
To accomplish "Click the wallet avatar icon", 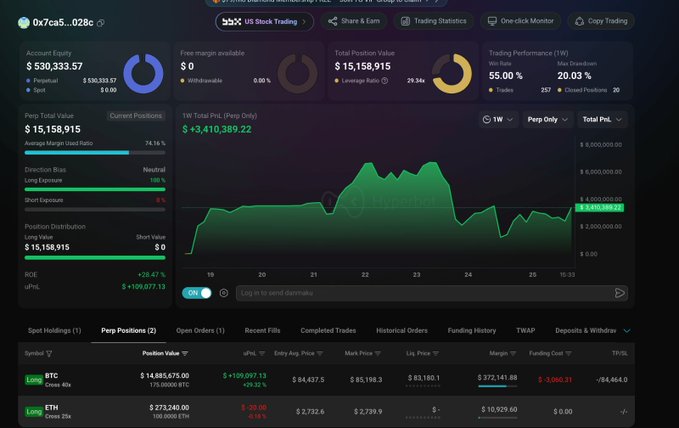I will 24,23.
